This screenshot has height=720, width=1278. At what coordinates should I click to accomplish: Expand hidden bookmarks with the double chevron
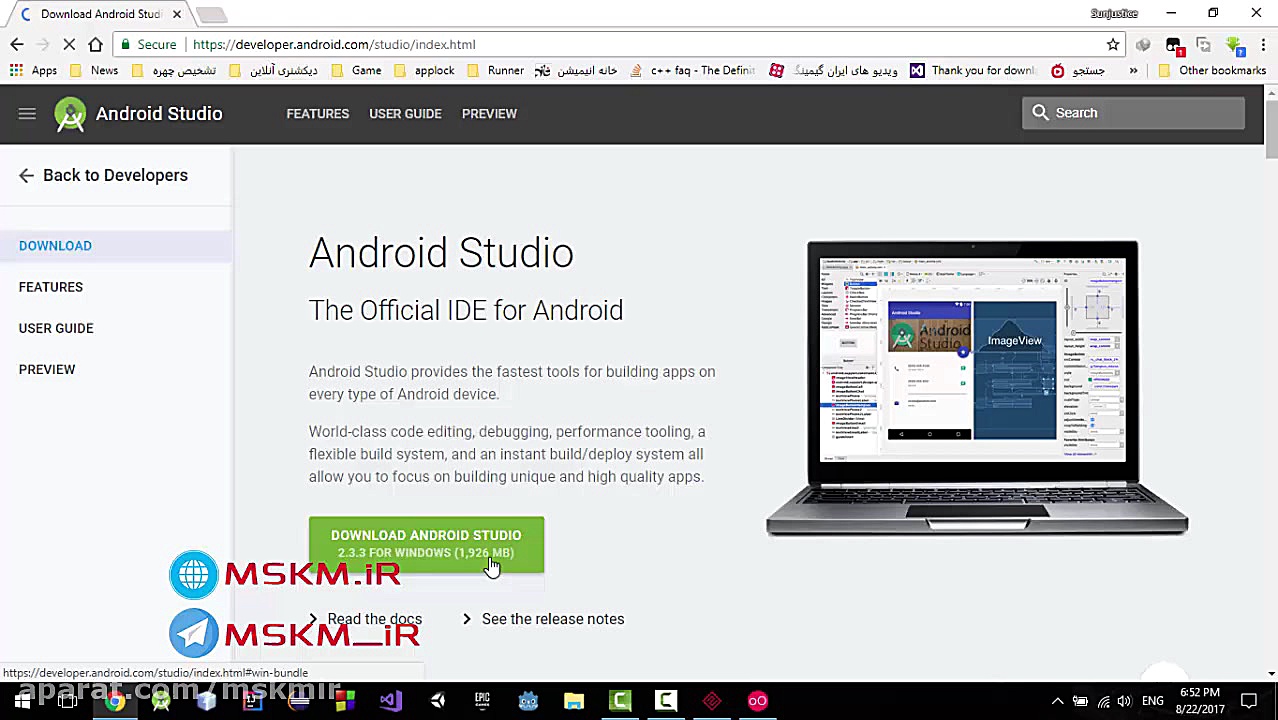[1133, 71]
